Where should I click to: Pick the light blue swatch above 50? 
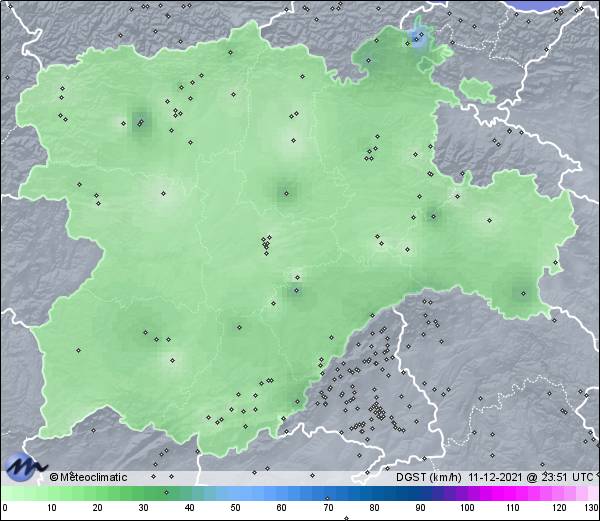pos(235,493)
